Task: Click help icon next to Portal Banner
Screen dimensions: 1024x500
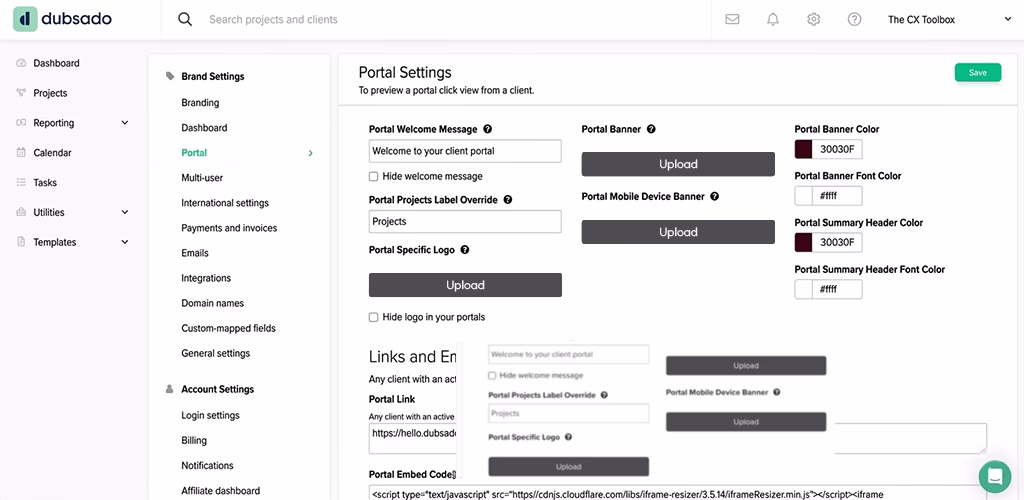Action: tap(651, 129)
